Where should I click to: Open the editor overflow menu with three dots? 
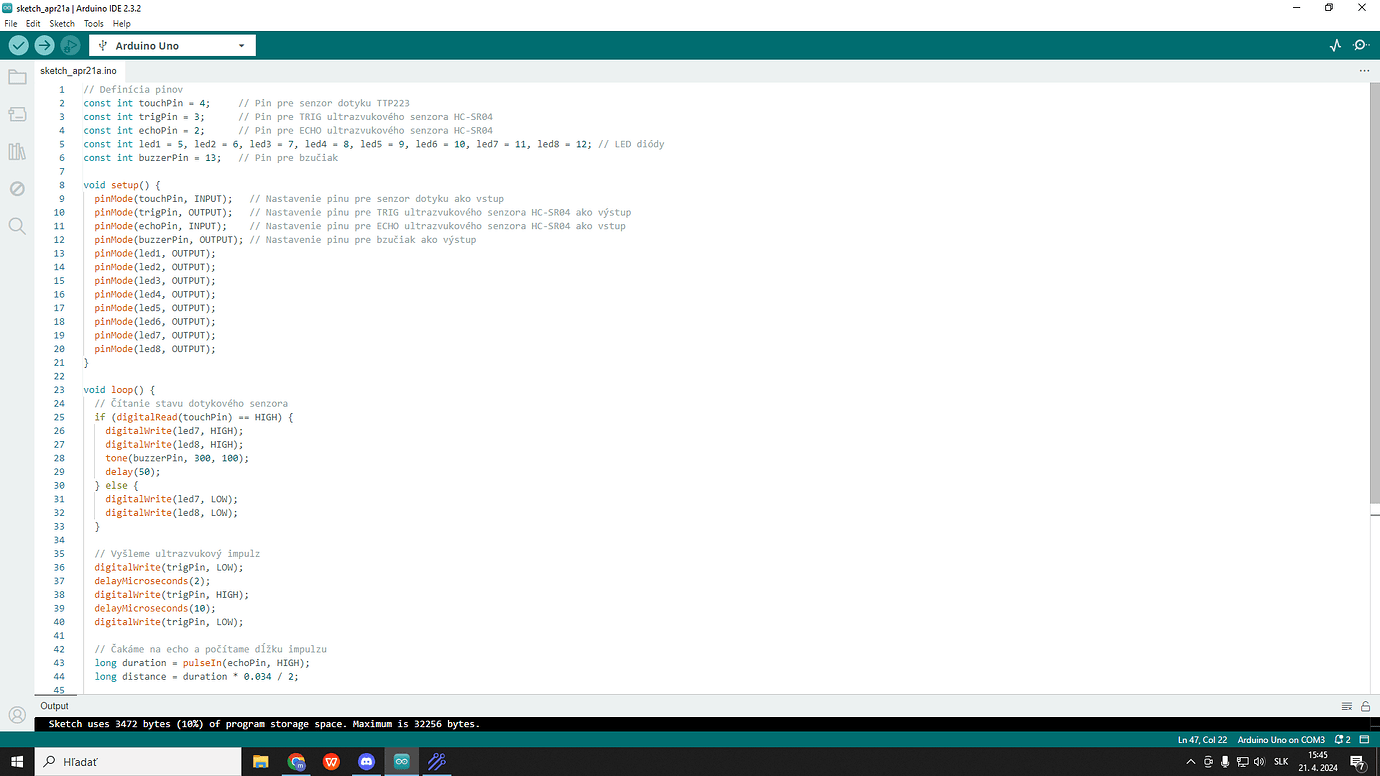pos(1364,70)
